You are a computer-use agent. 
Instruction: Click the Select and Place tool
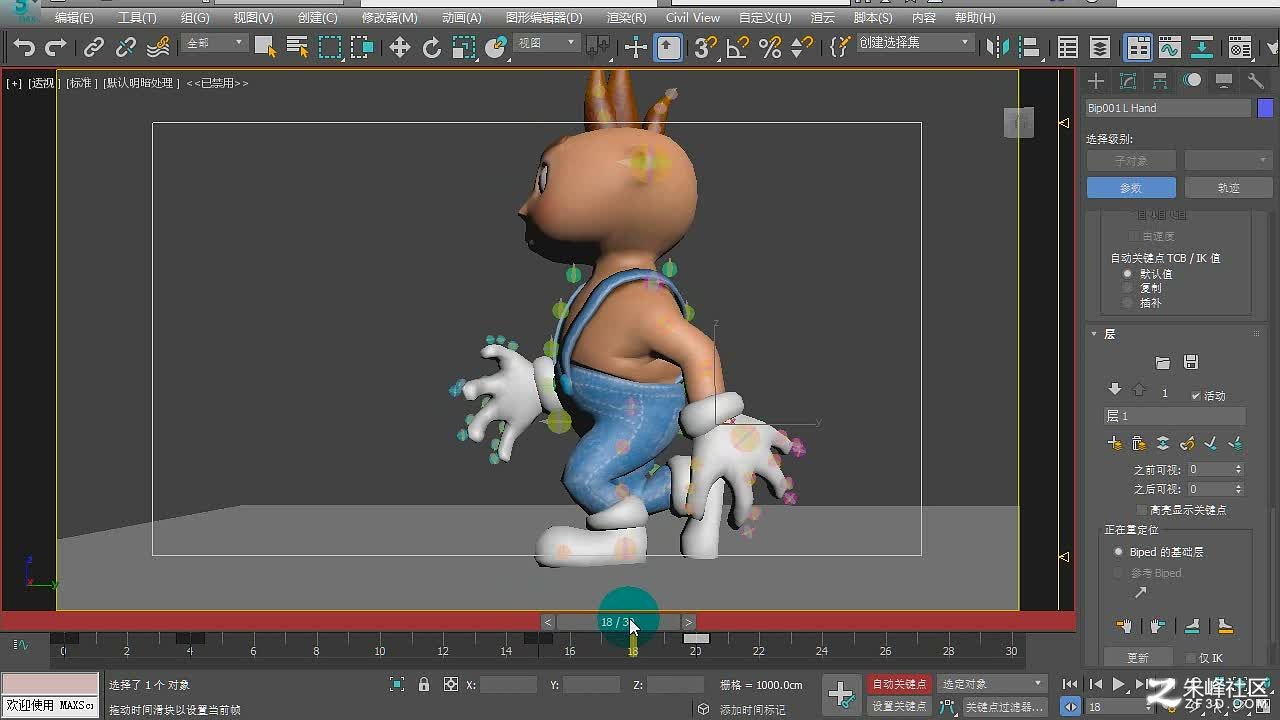pos(496,47)
